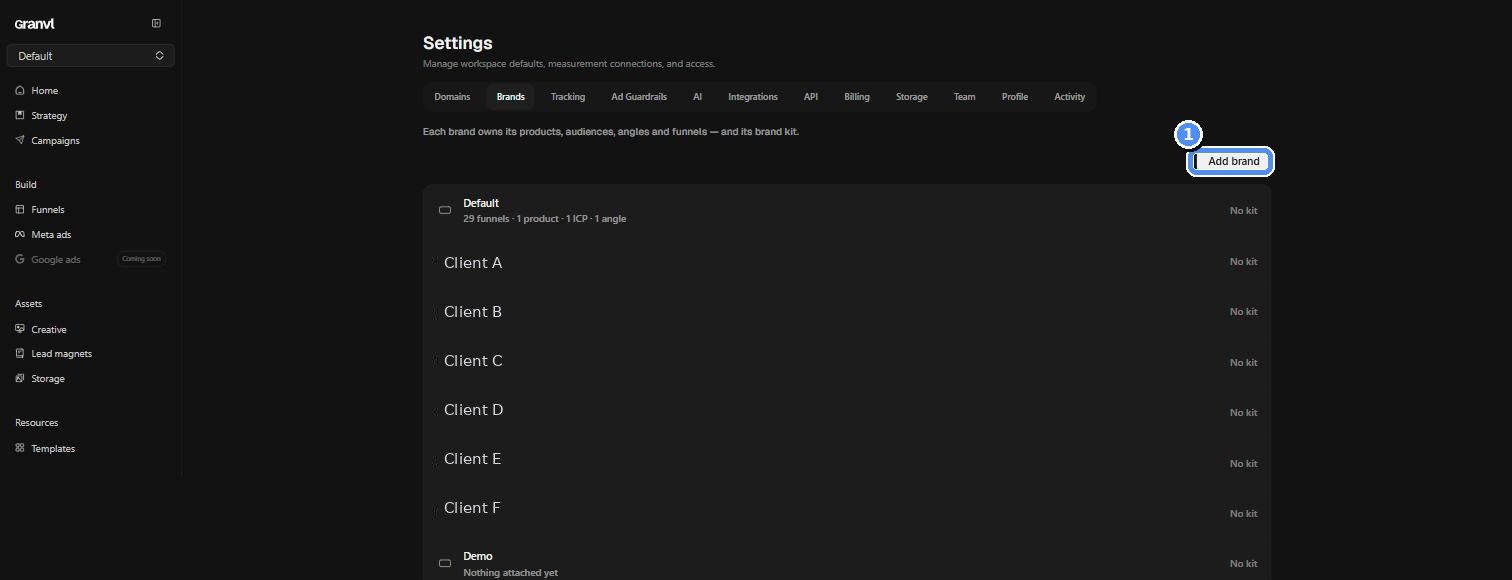Open the Ad Guardrails tab
This screenshot has width=1512, height=580.
click(639, 97)
